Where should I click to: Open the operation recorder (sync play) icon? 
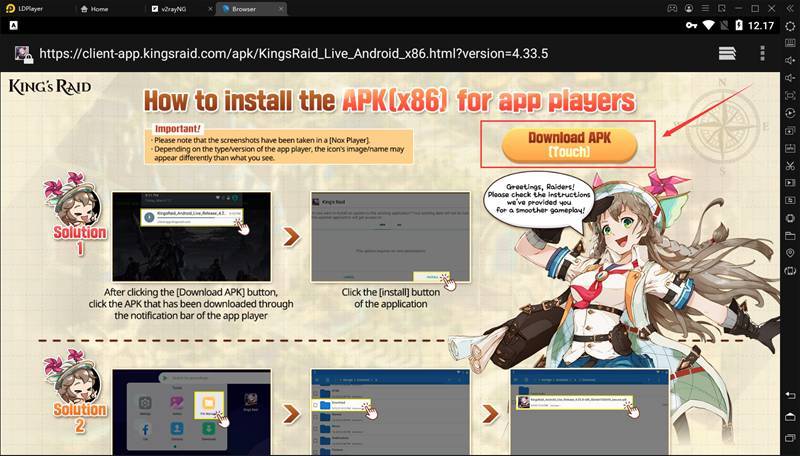click(x=790, y=113)
